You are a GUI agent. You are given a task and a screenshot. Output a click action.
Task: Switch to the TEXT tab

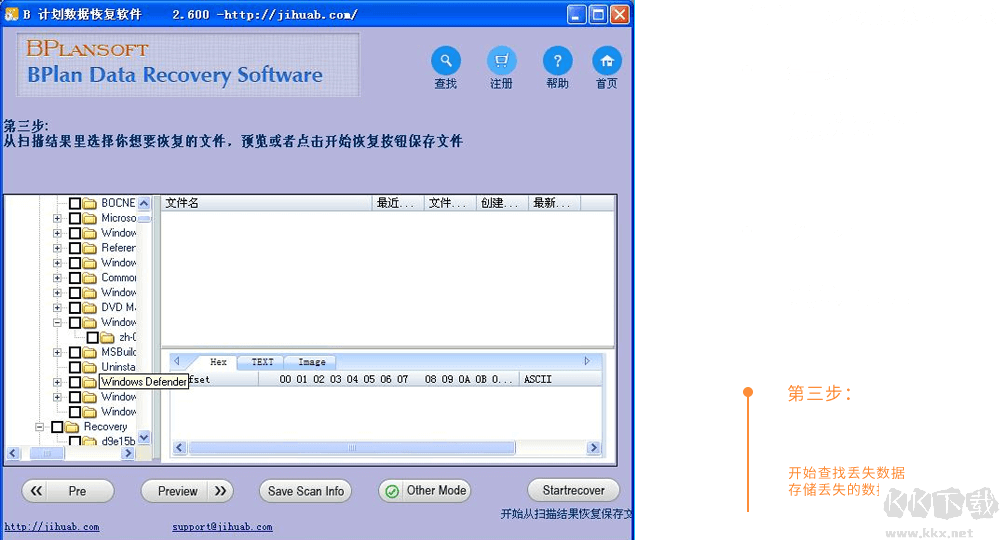pyautogui.click(x=261, y=362)
